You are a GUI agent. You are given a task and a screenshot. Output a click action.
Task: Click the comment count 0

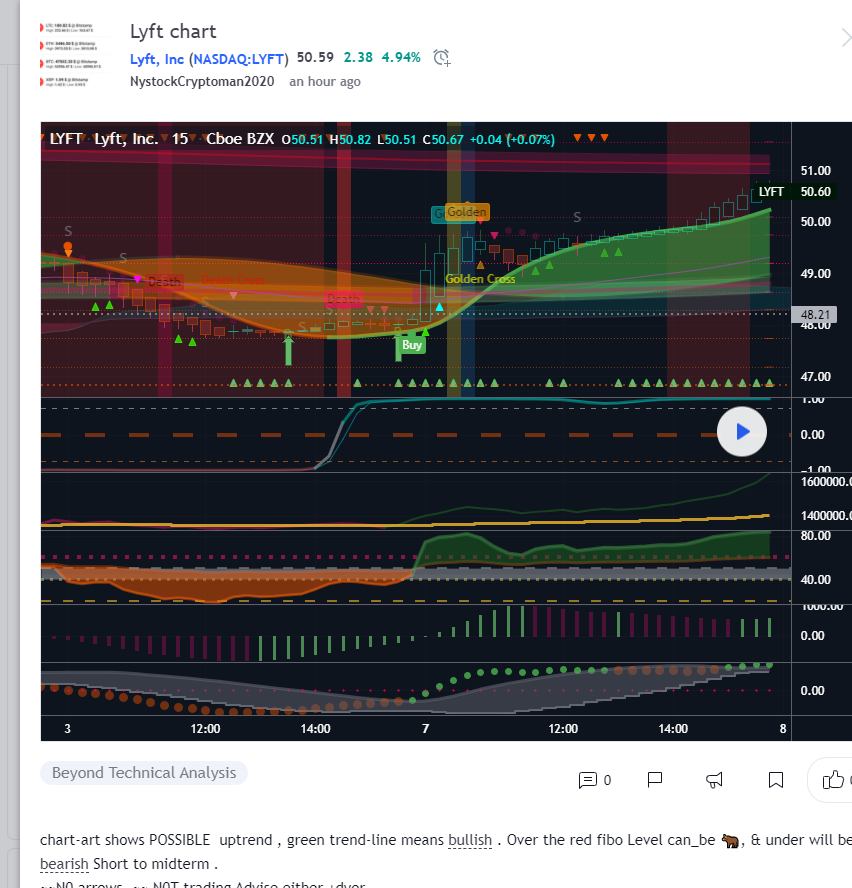(x=607, y=780)
